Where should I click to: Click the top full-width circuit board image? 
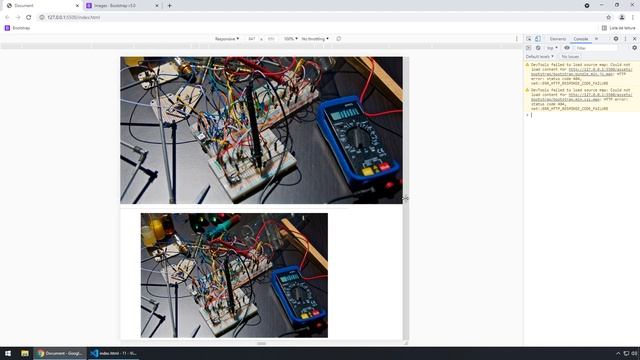[x=261, y=130]
